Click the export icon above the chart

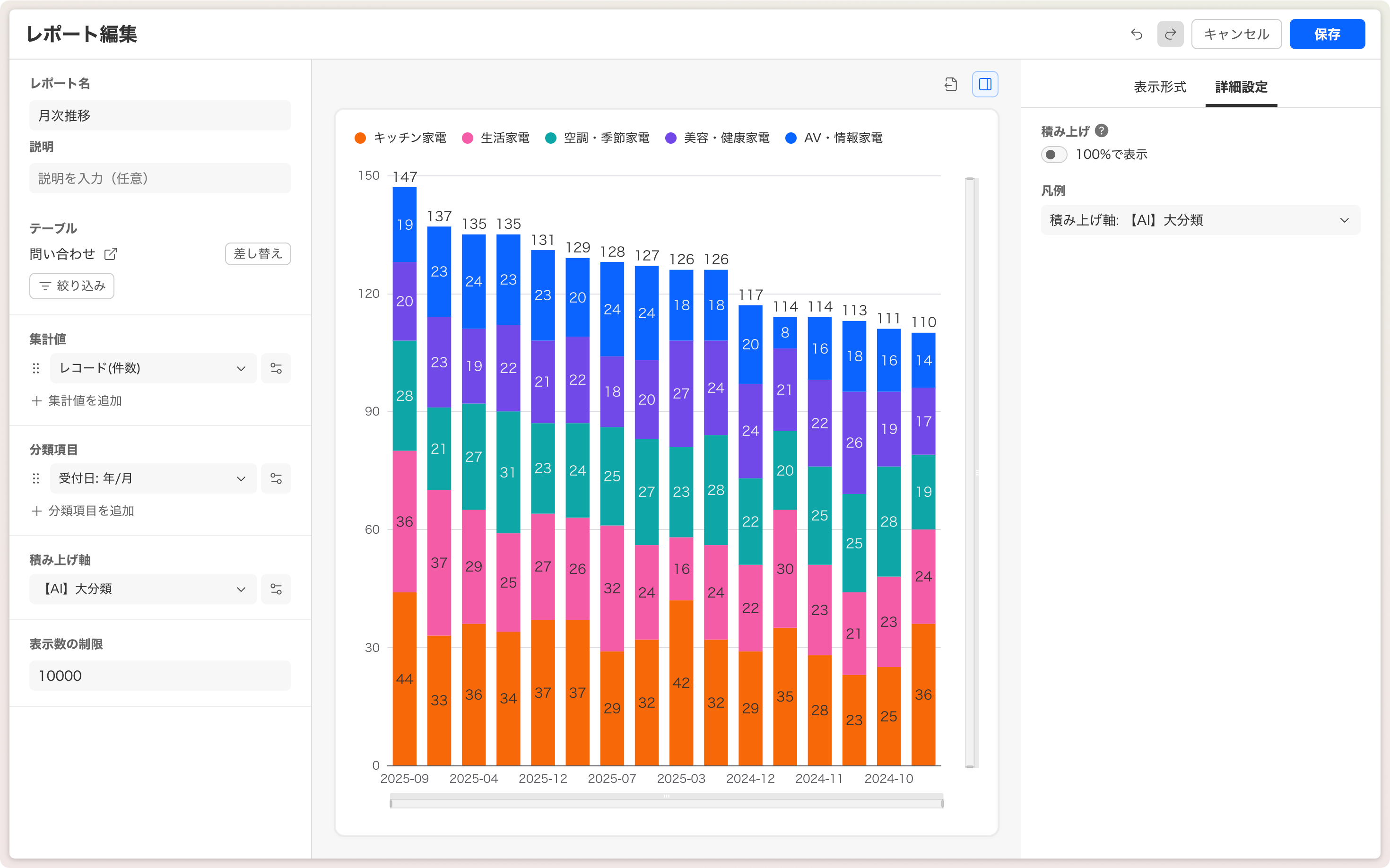click(x=951, y=84)
